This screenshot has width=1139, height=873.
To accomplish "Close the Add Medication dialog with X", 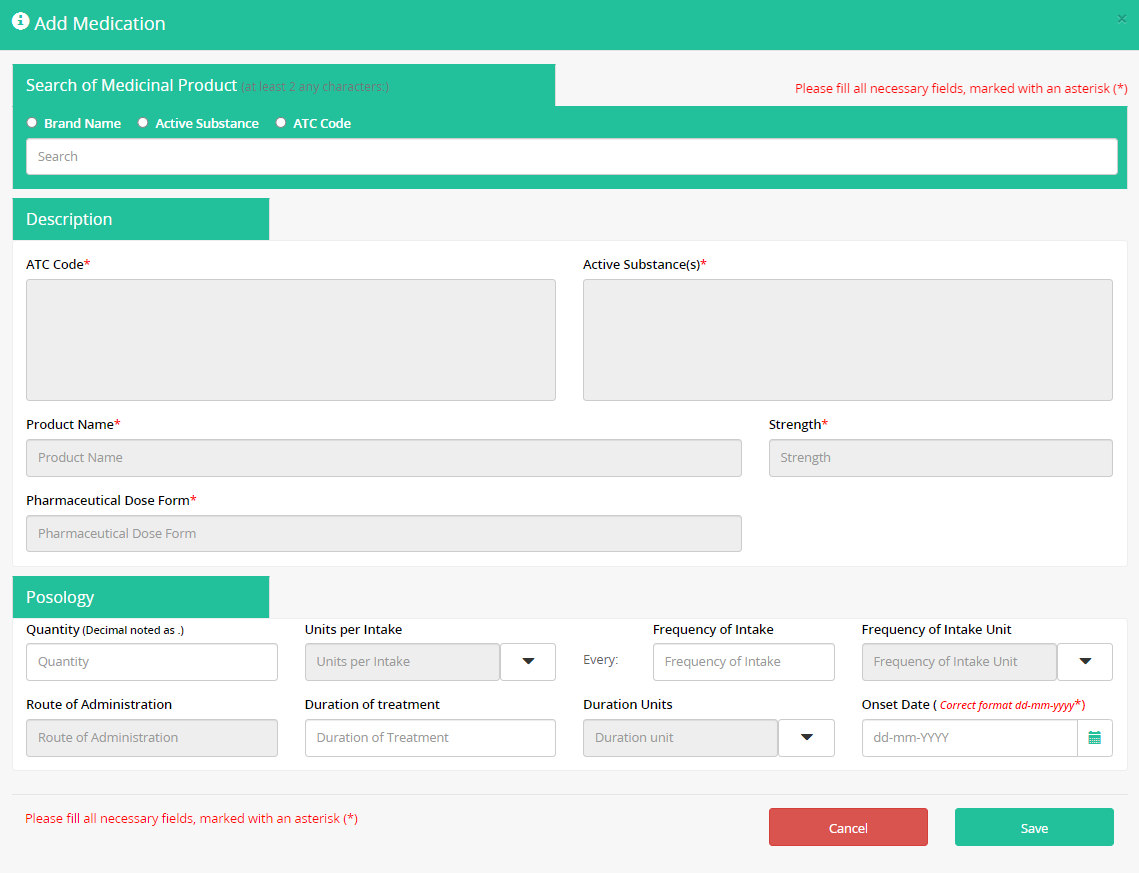I will pos(1121,18).
